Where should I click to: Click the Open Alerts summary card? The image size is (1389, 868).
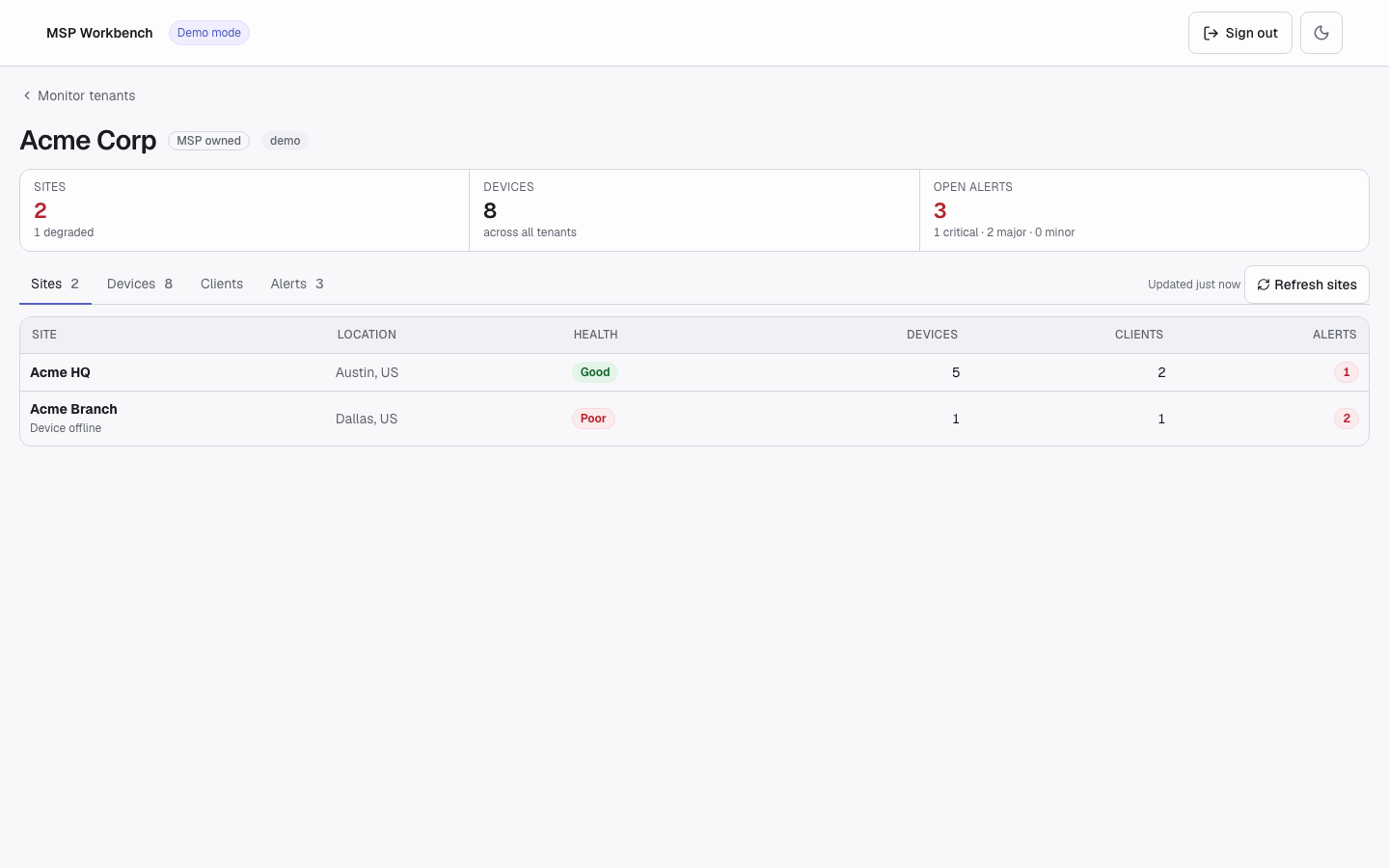(x=1144, y=210)
